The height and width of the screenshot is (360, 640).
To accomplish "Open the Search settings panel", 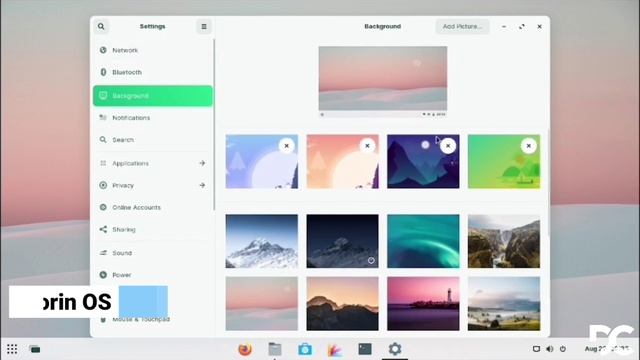I will 152,140.
